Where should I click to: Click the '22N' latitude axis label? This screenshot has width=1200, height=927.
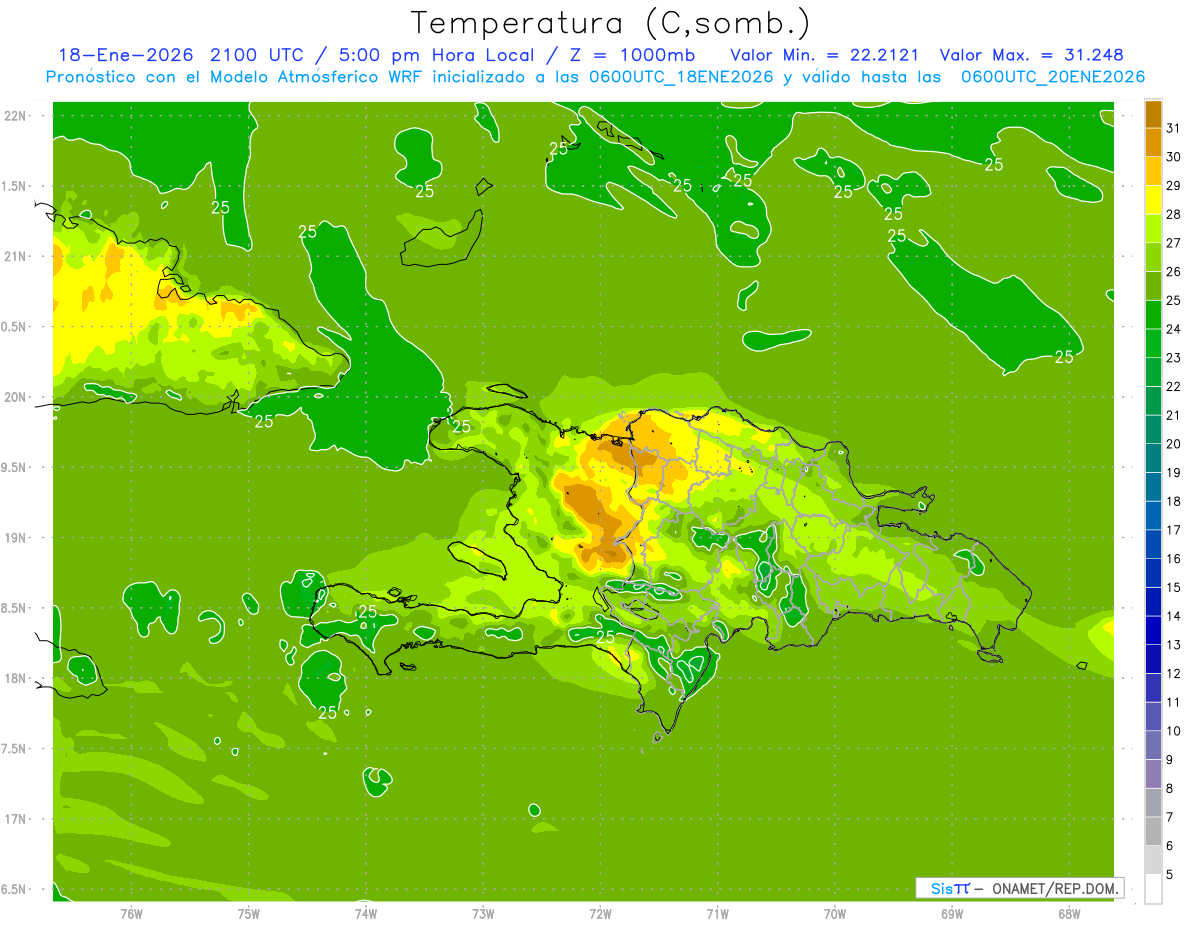[15, 116]
